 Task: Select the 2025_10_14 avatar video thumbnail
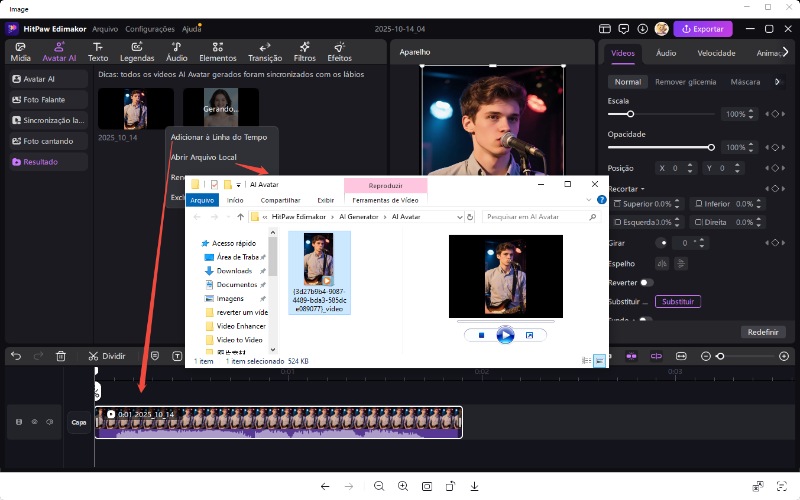(134, 109)
